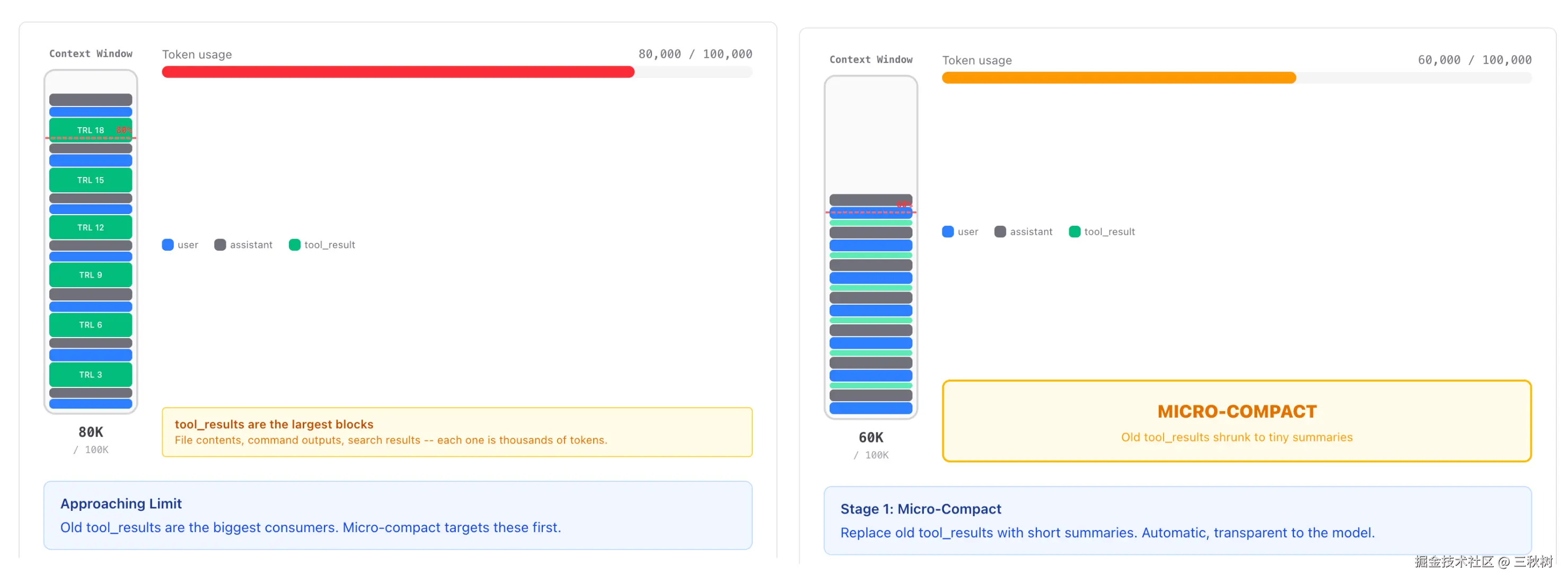Click the red token usage progress bar
1568x584 pixels.
click(398, 72)
